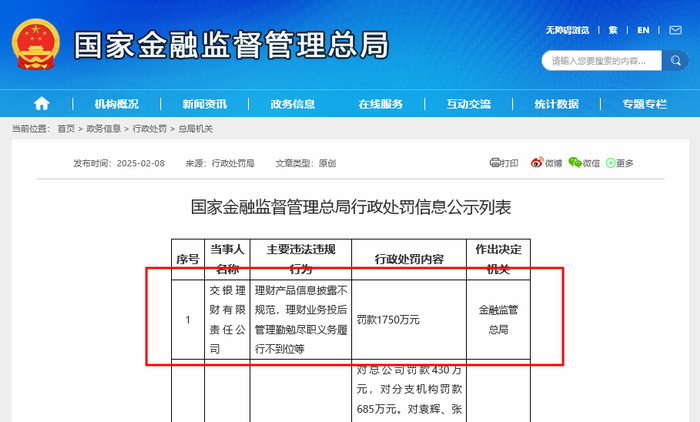The width and height of the screenshot is (700, 422).
Task: Open the home icon in navigation bar
Action: (x=42, y=104)
